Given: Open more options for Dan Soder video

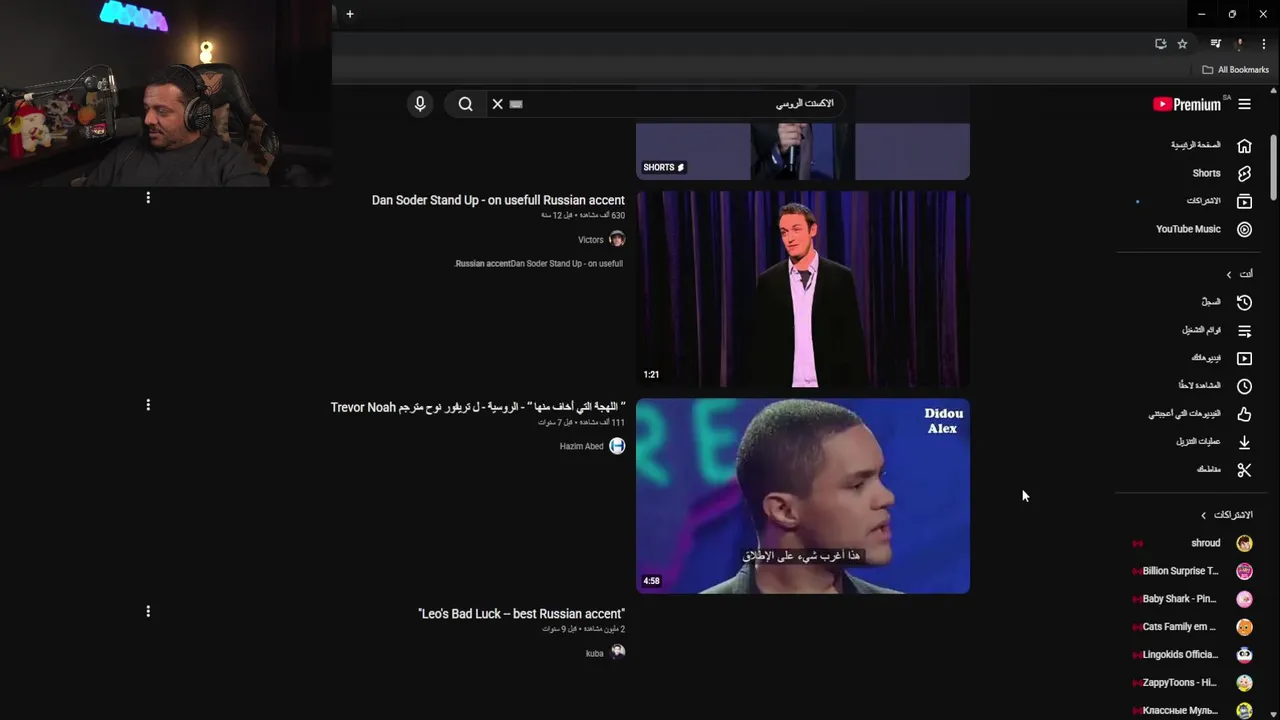Looking at the screenshot, I should [x=148, y=198].
